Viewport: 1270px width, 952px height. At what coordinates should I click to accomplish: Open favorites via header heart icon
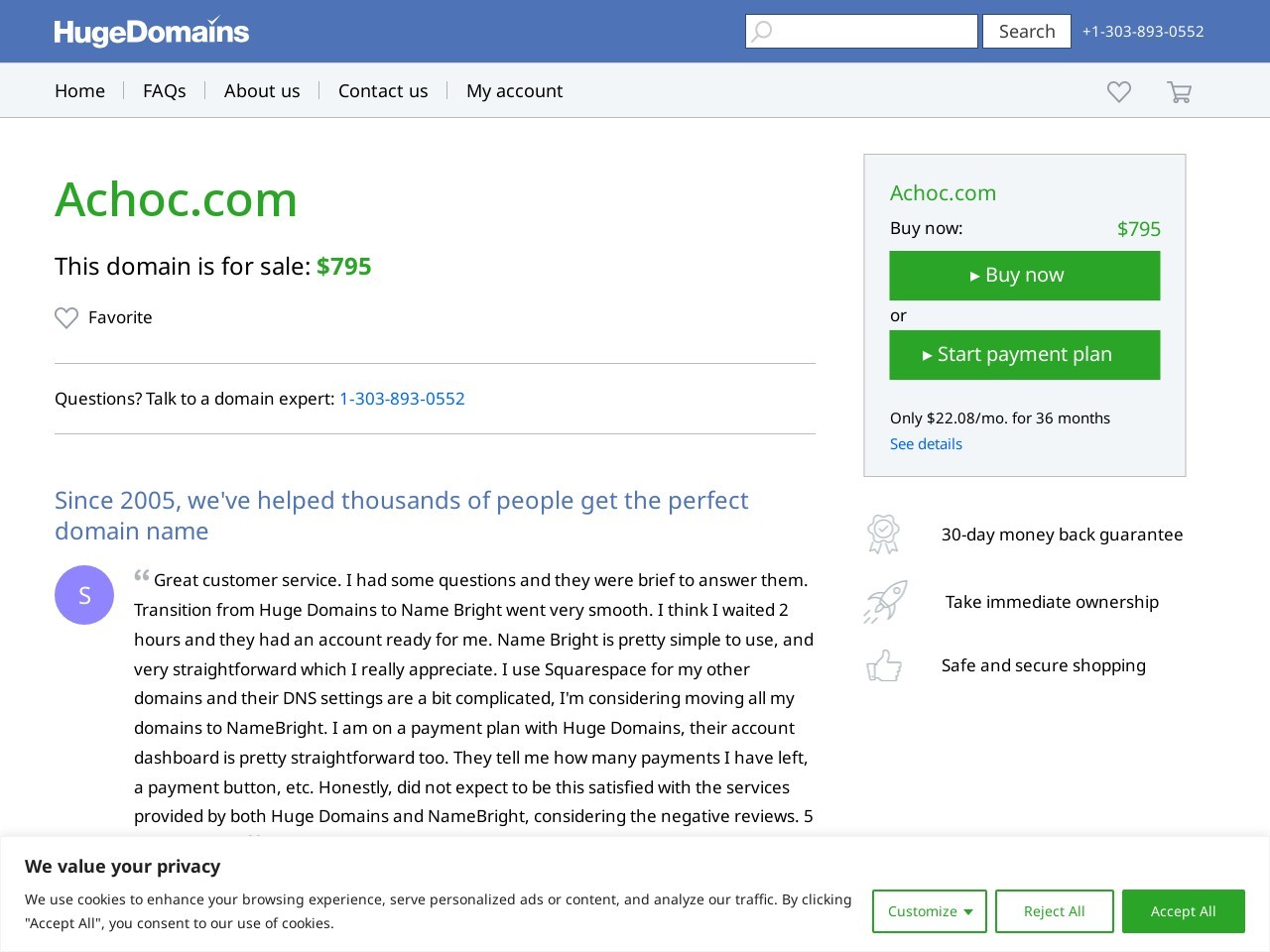(1119, 91)
